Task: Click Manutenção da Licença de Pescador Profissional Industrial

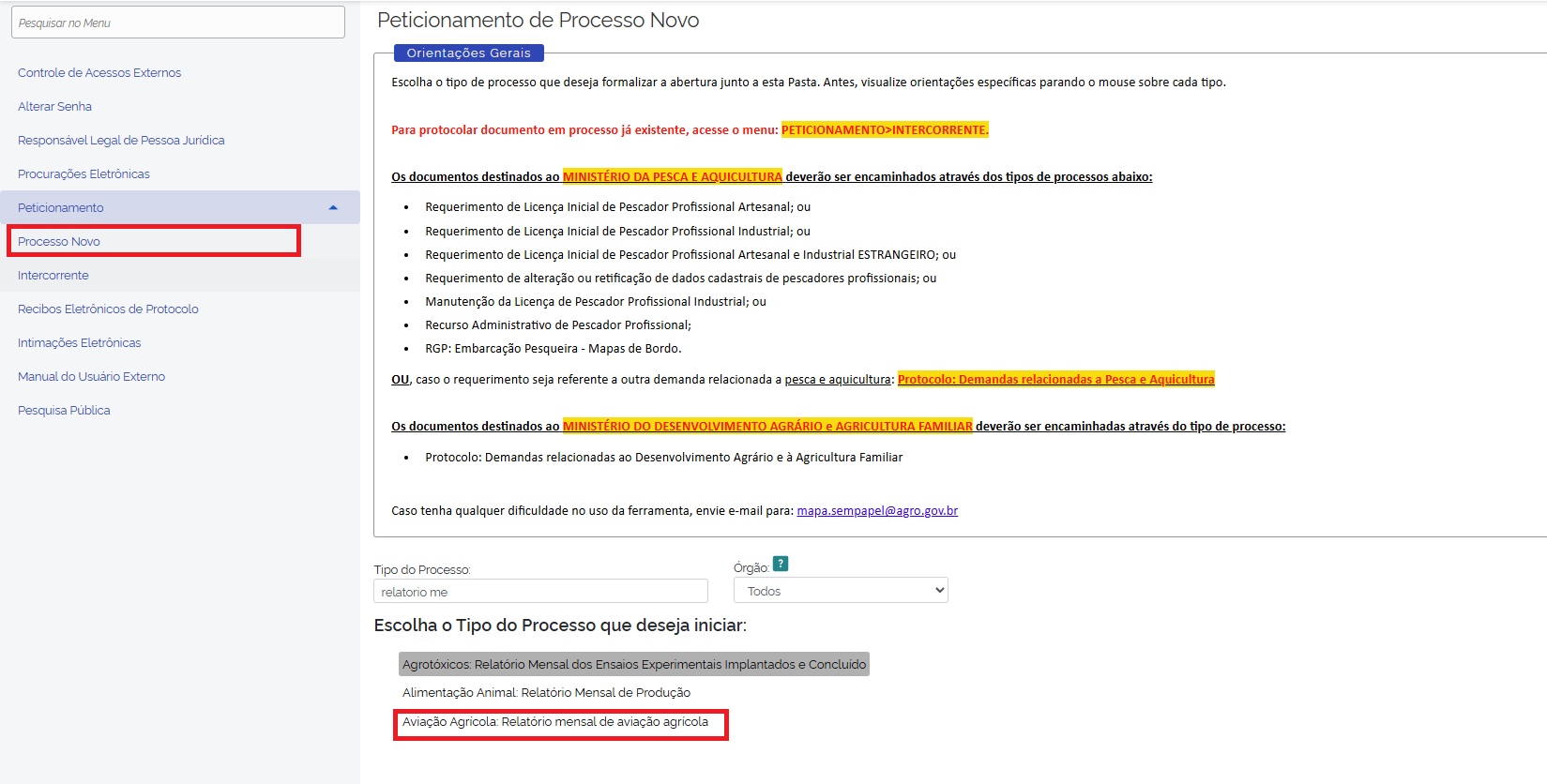Action: tap(596, 302)
